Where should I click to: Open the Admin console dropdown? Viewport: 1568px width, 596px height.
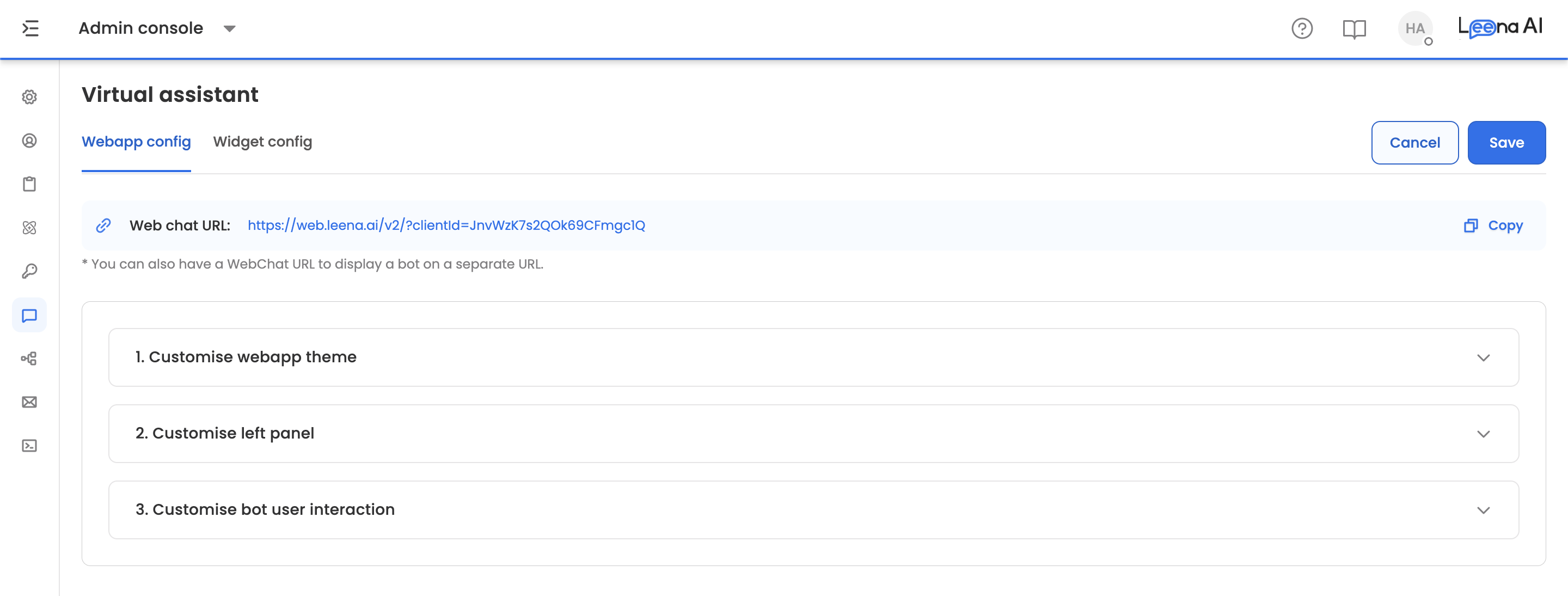click(x=157, y=29)
